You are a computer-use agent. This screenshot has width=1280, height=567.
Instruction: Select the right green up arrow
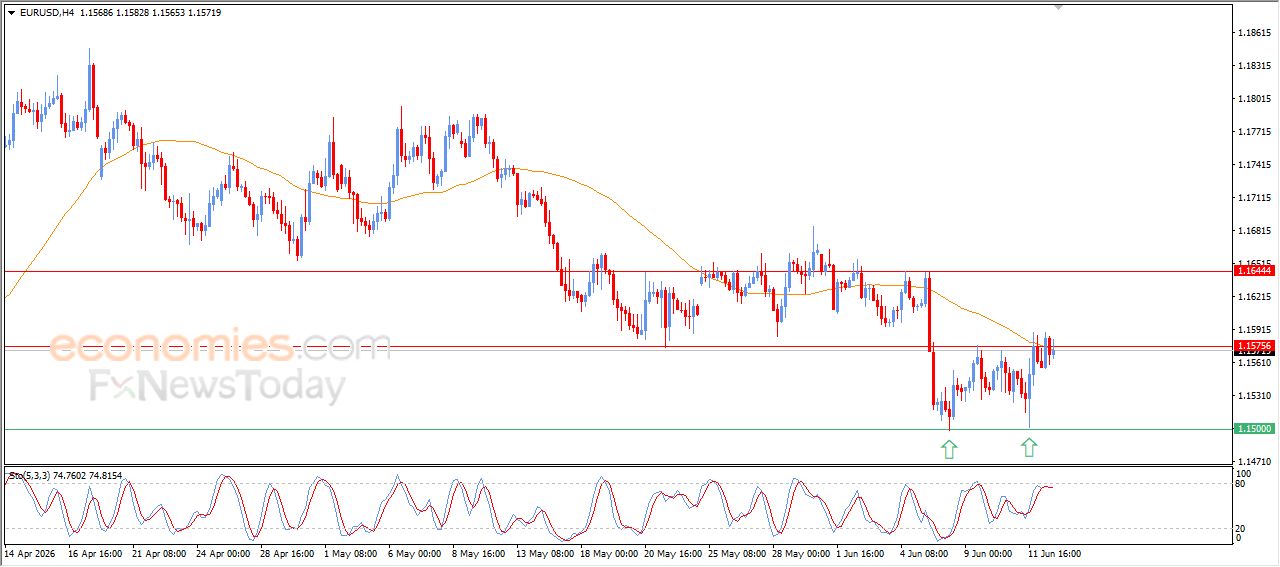(1029, 447)
